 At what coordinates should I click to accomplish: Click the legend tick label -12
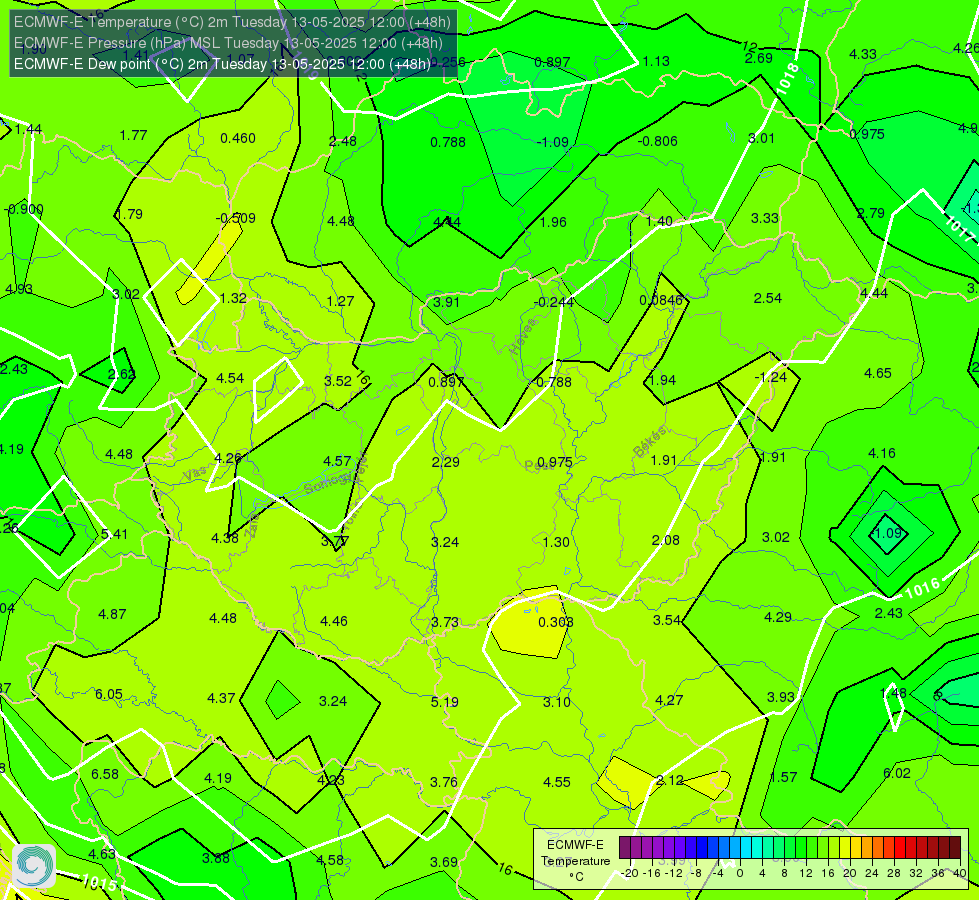[674, 873]
